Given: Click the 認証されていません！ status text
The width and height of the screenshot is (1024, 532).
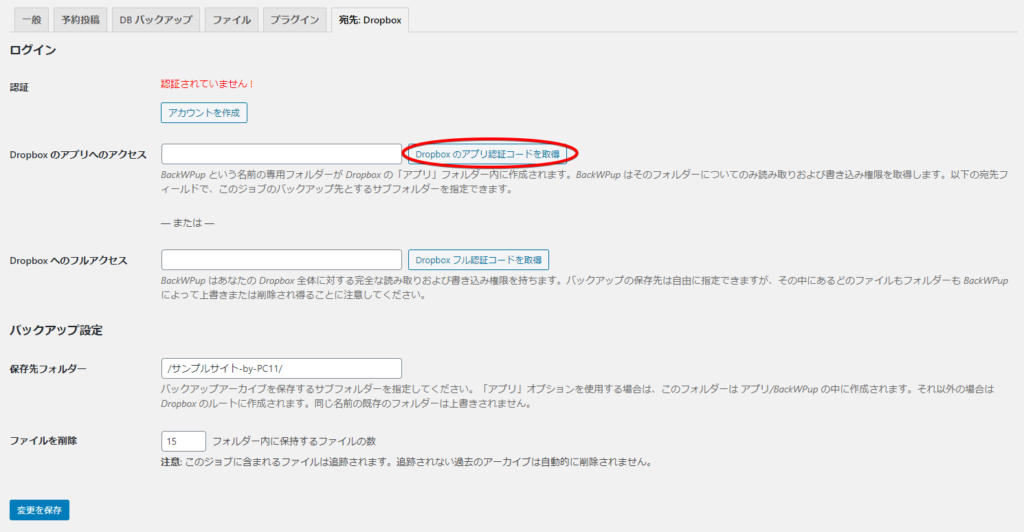Looking at the screenshot, I should [208, 84].
